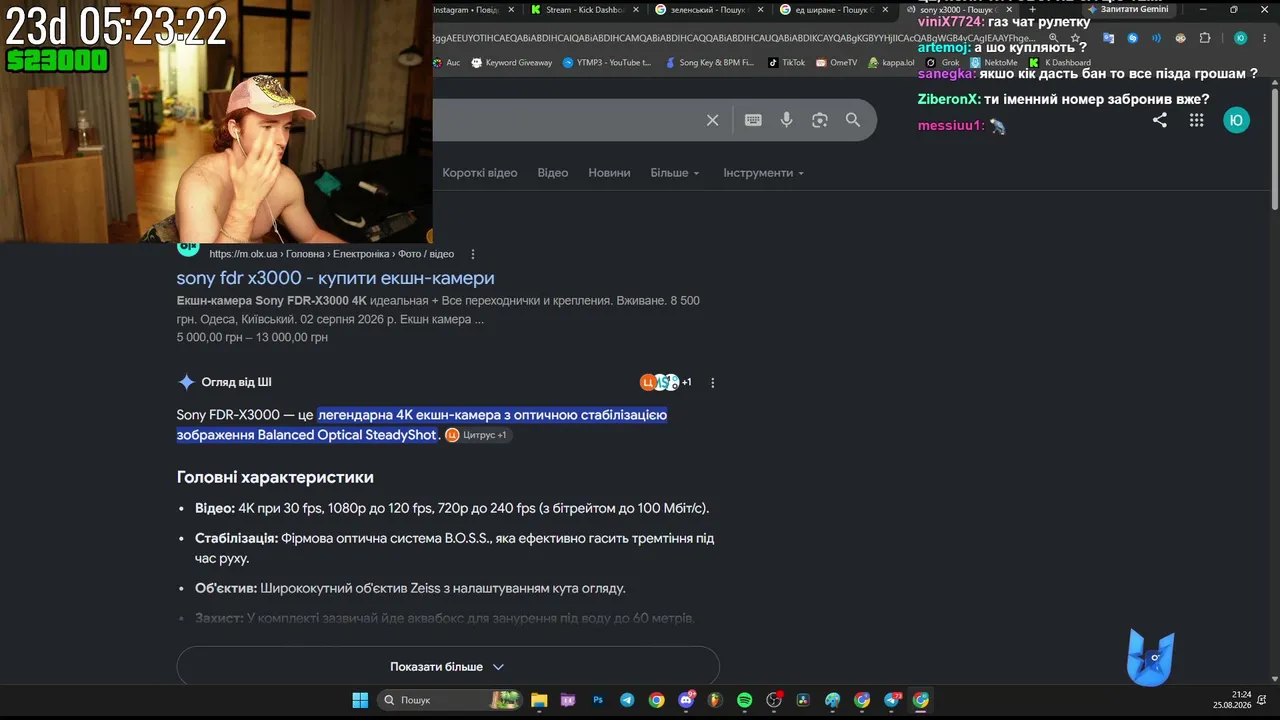This screenshot has height=720, width=1280.
Task: Switch to the Stream - Kick Dashboard tab
Action: tap(584, 10)
